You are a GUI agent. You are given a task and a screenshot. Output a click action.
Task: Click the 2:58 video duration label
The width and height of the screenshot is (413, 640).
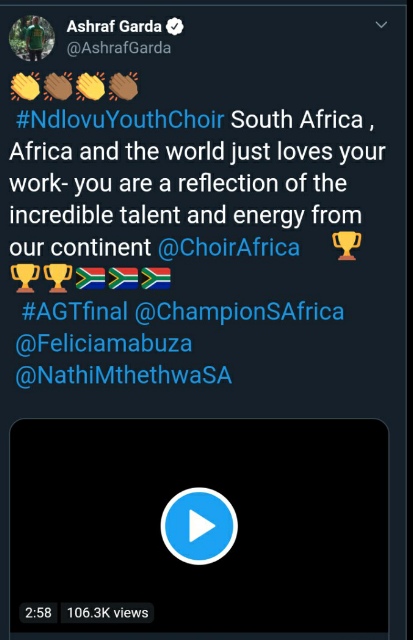tap(38, 613)
